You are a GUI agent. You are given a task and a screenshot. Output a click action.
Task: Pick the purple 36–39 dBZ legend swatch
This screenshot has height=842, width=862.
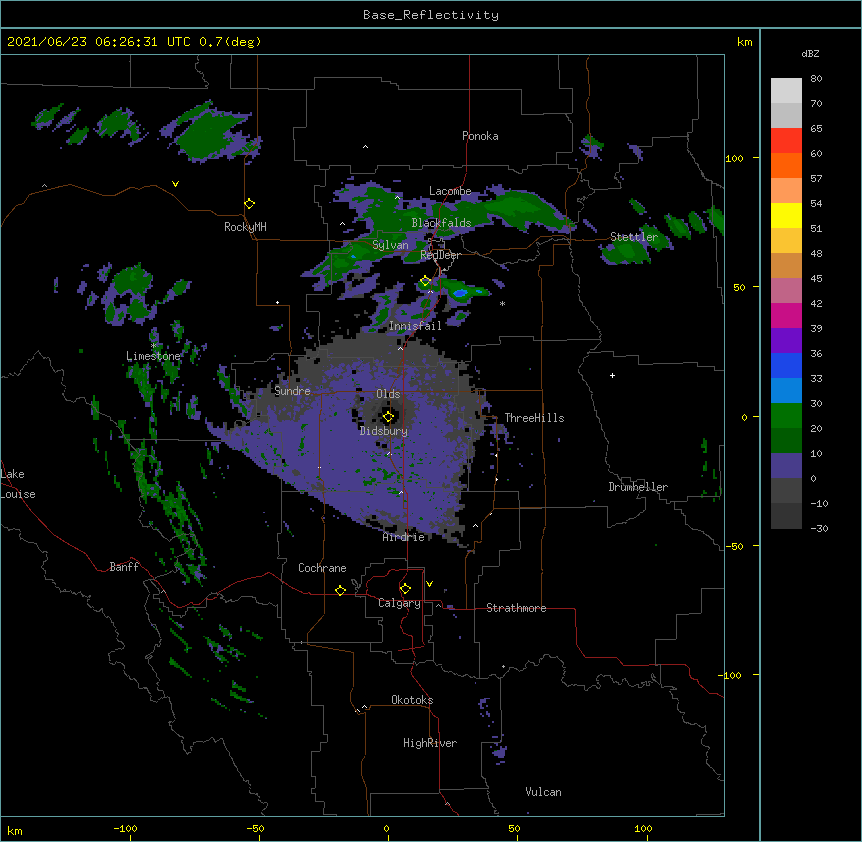click(786, 341)
